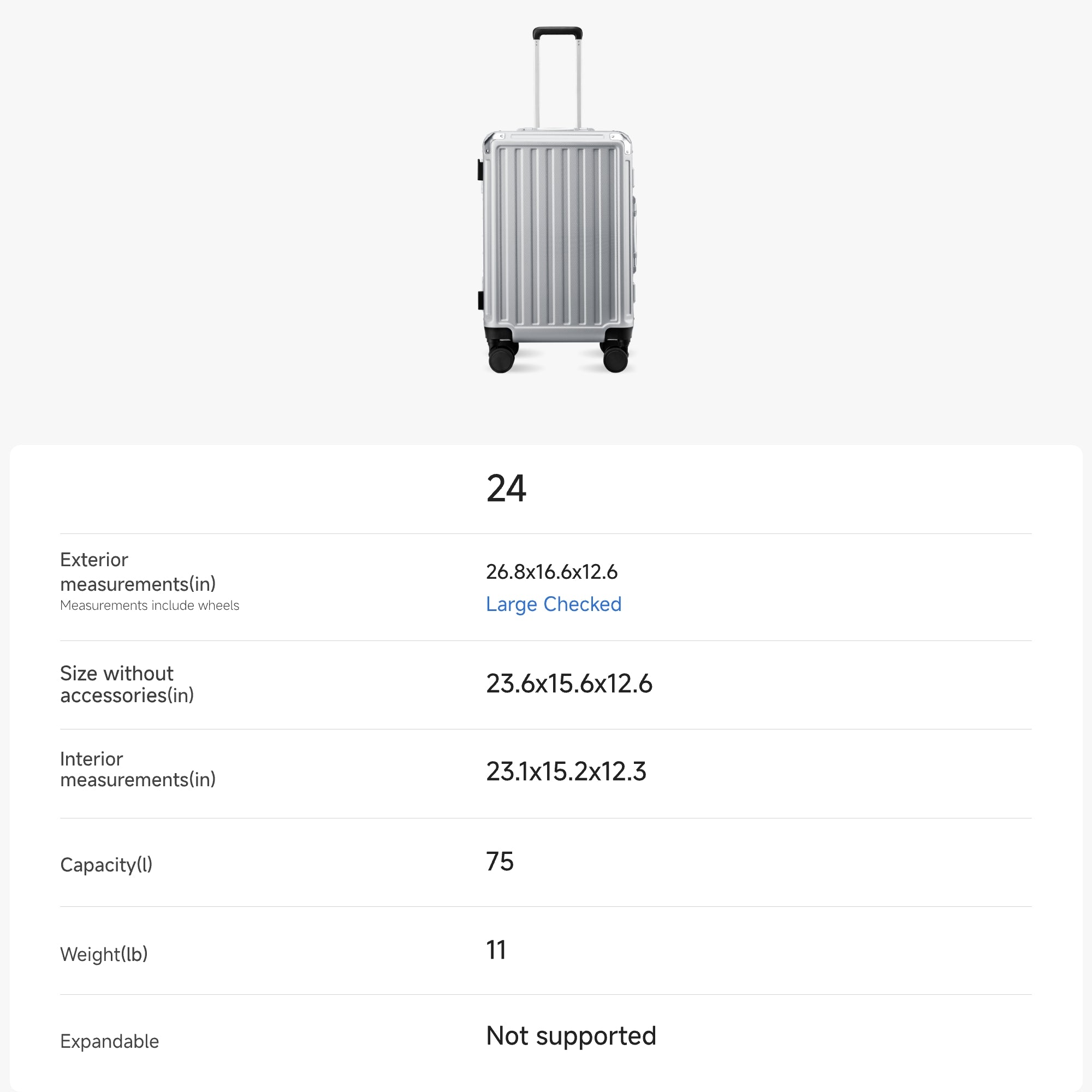Select the 23.6x15.6x12.6 size value

click(568, 684)
